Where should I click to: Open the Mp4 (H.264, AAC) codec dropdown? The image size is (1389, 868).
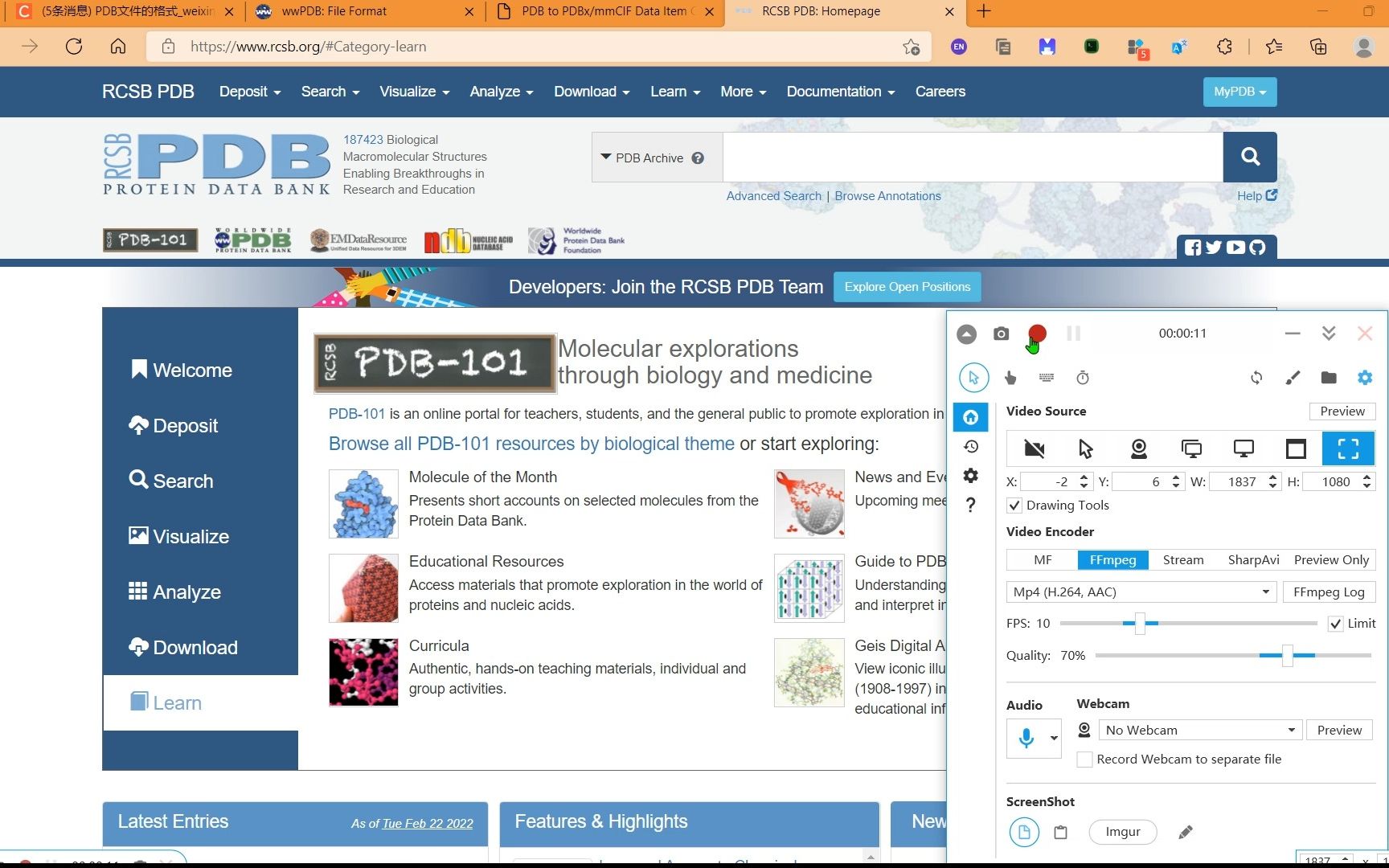[x=1141, y=592]
